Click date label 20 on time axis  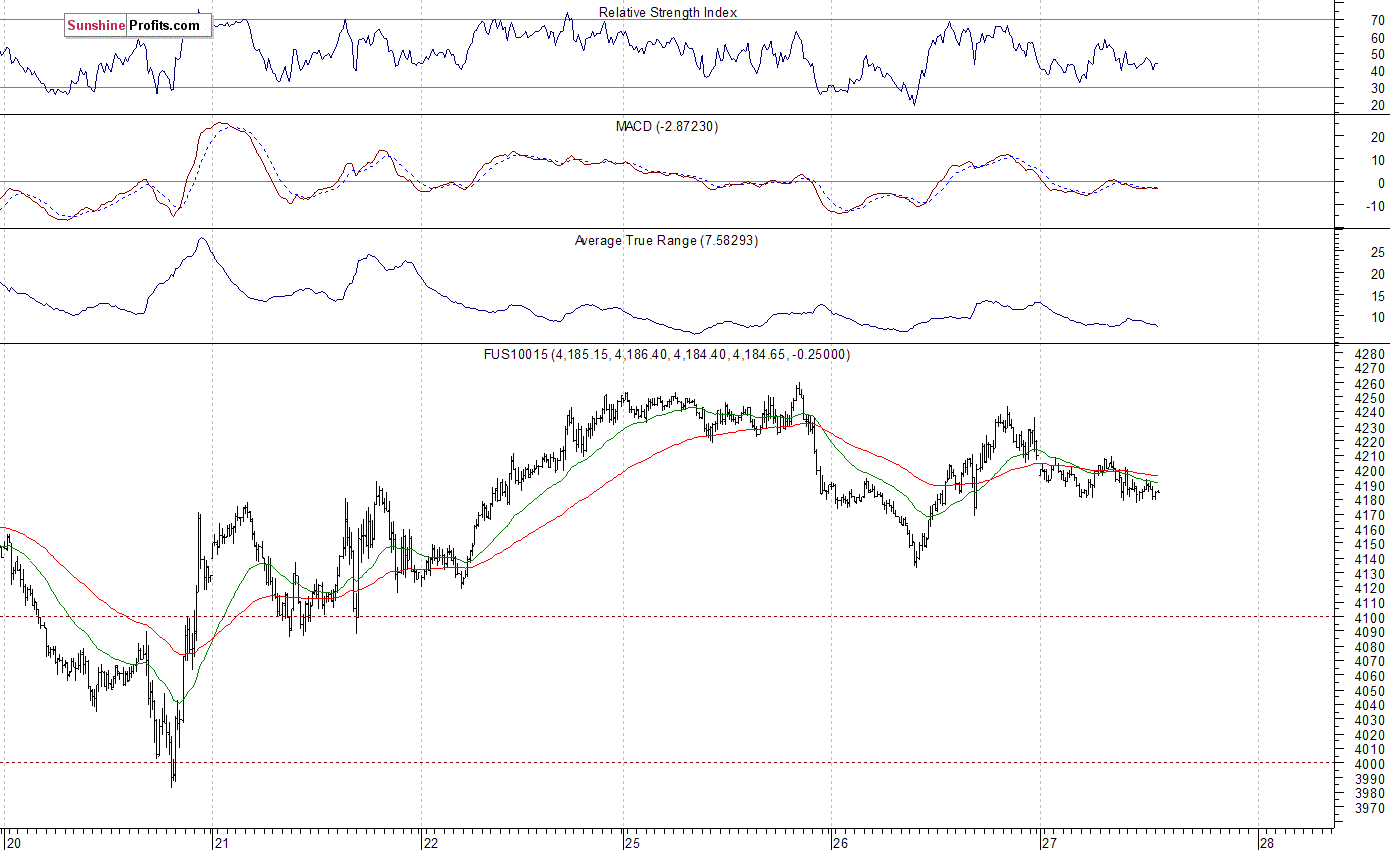(13, 842)
